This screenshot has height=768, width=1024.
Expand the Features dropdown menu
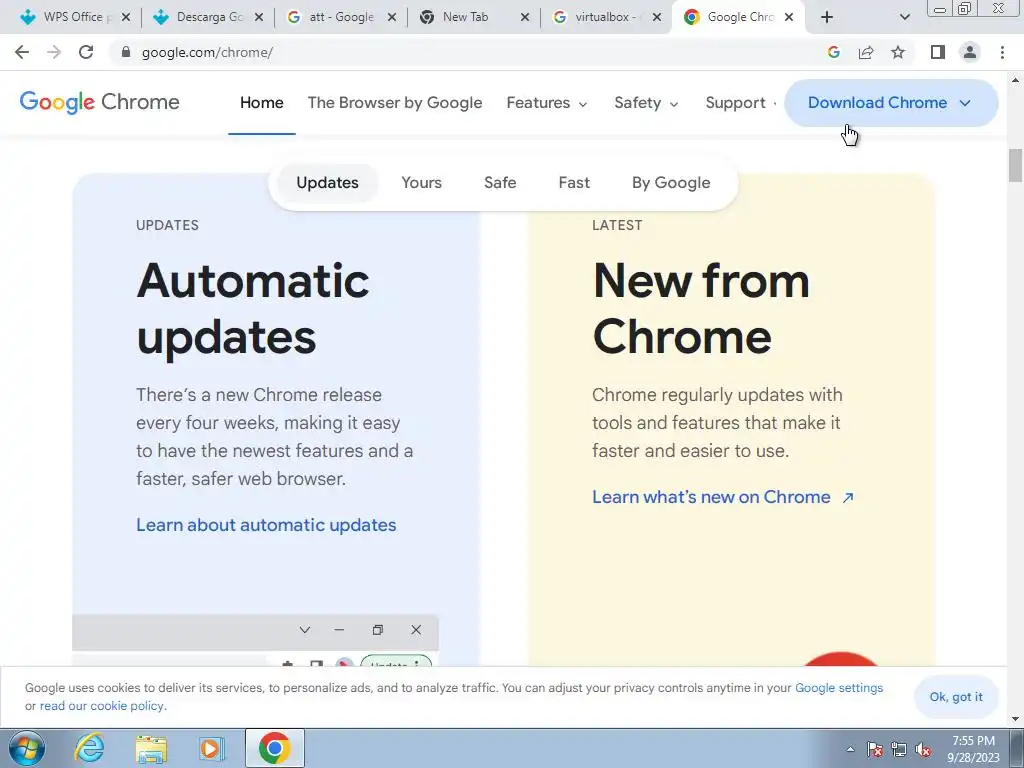pyautogui.click(x=547, y=103)
